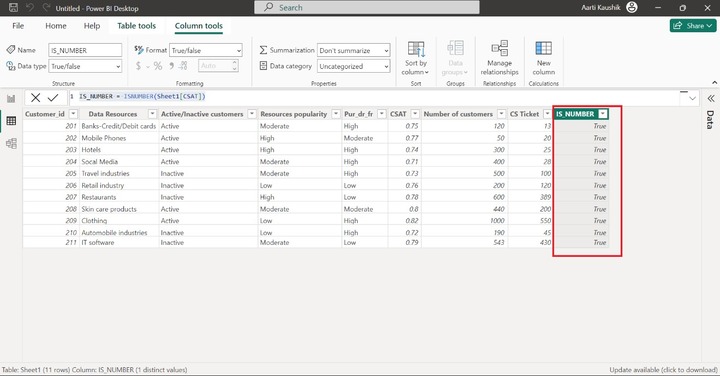Open the Model view icon in sidebar

point(11,143)
